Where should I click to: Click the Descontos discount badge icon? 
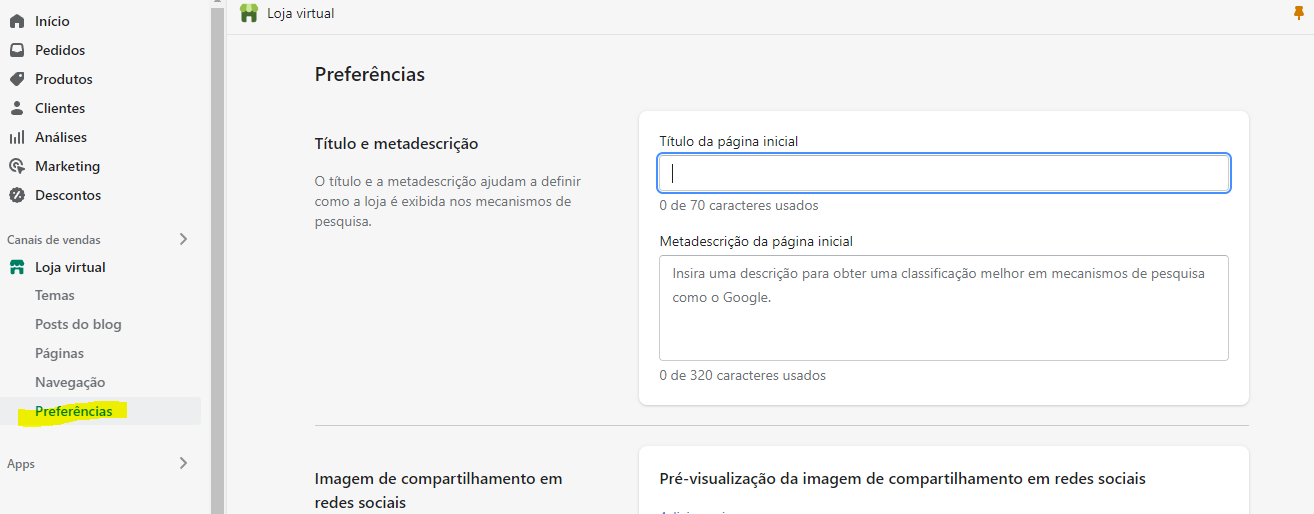pyautogui.click(x=17, y=195)
